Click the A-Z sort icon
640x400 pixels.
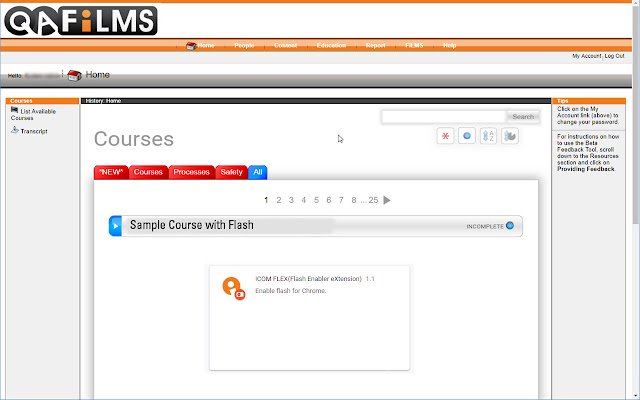(488, 136)
